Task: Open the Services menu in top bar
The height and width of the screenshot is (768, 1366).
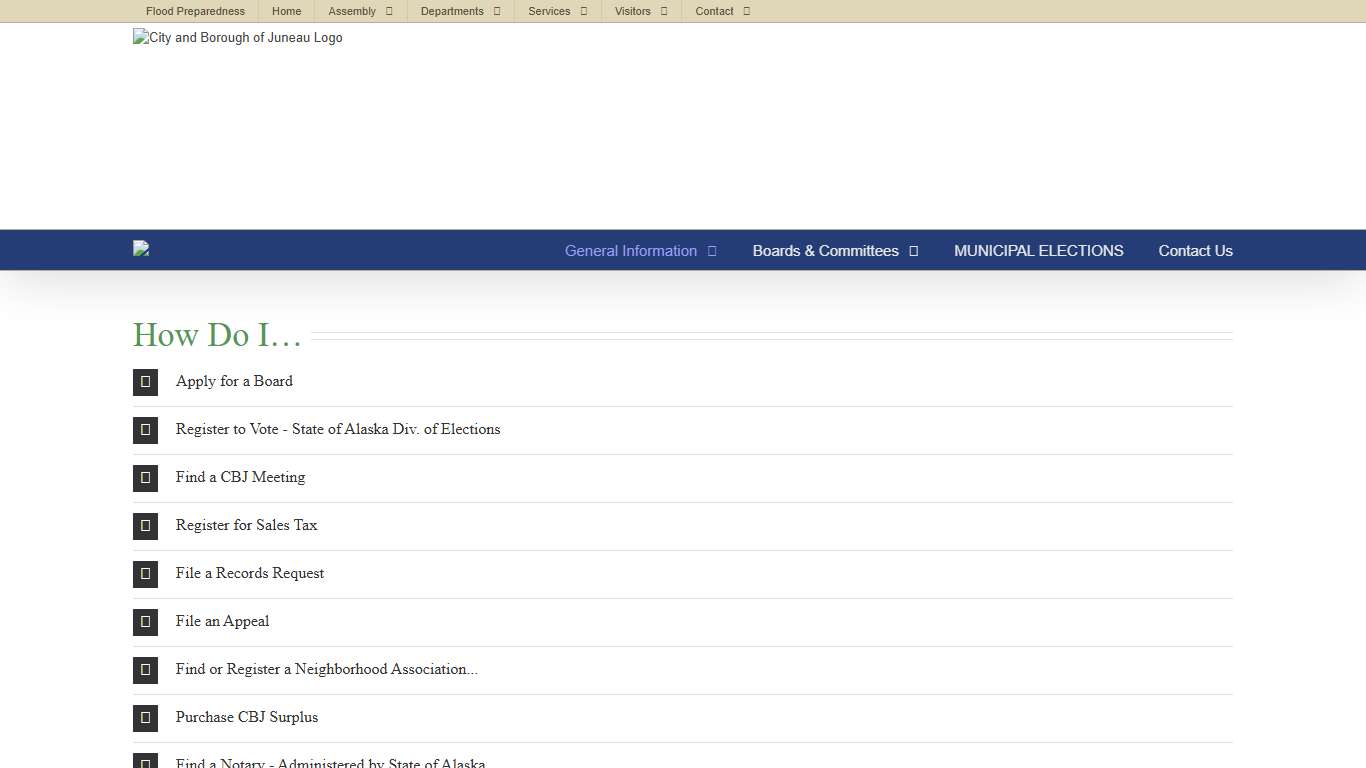Action: [557, 11]
